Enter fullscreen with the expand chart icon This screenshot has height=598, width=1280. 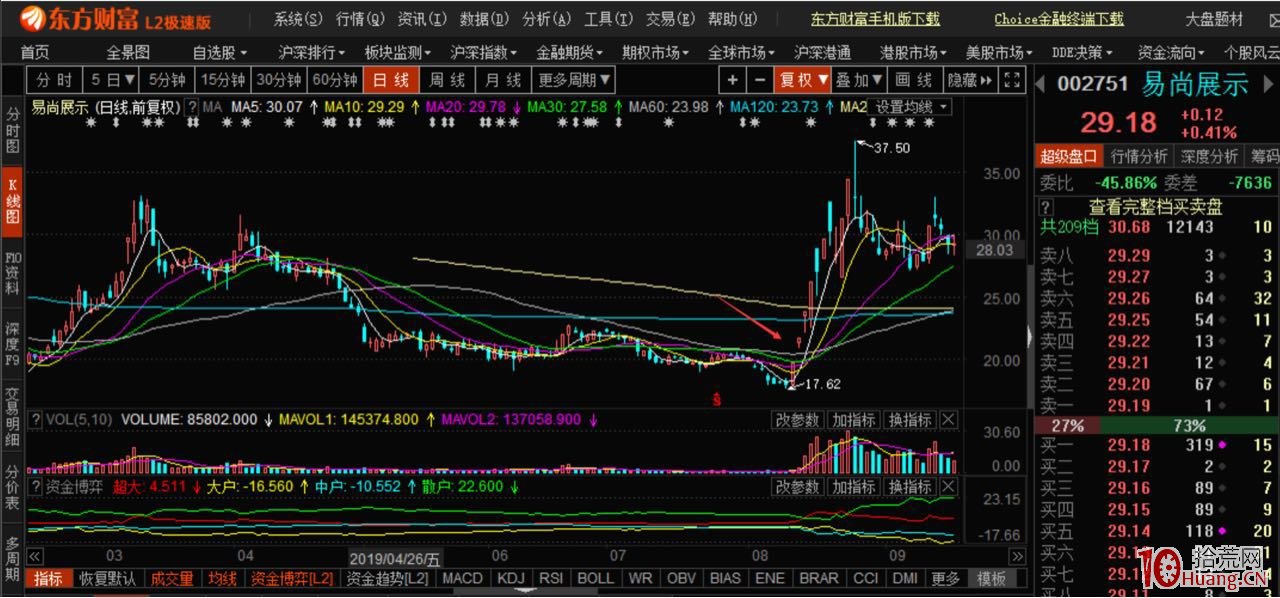pyautogui.click(x=1013, y=80)
